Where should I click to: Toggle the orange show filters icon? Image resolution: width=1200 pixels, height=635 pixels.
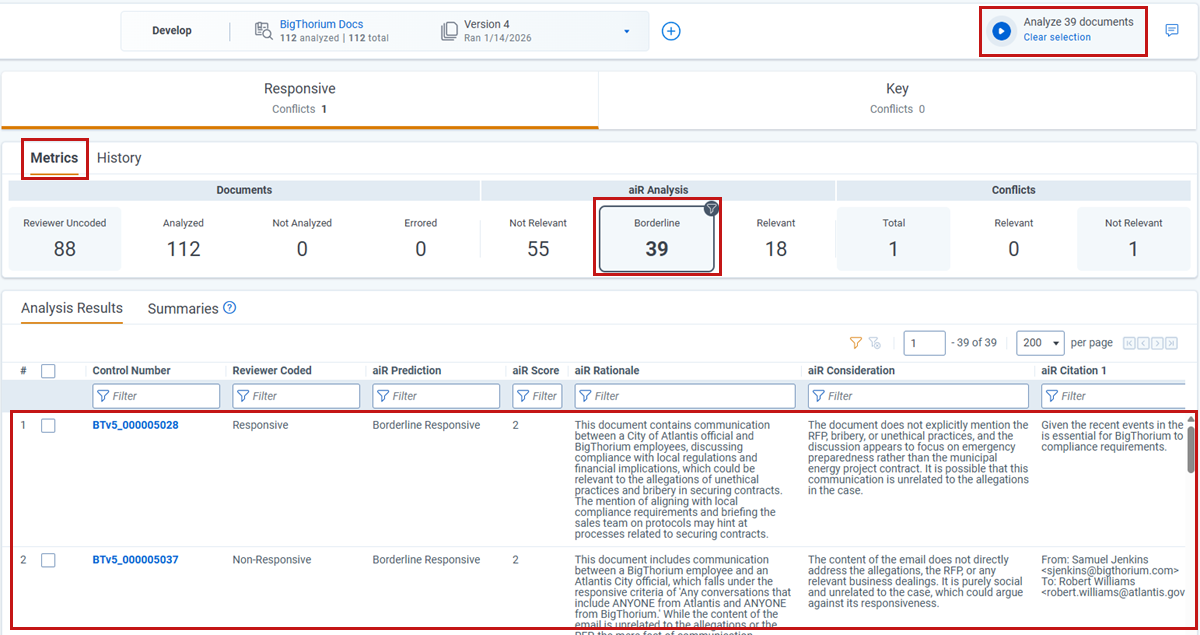[x=855, y=343]
